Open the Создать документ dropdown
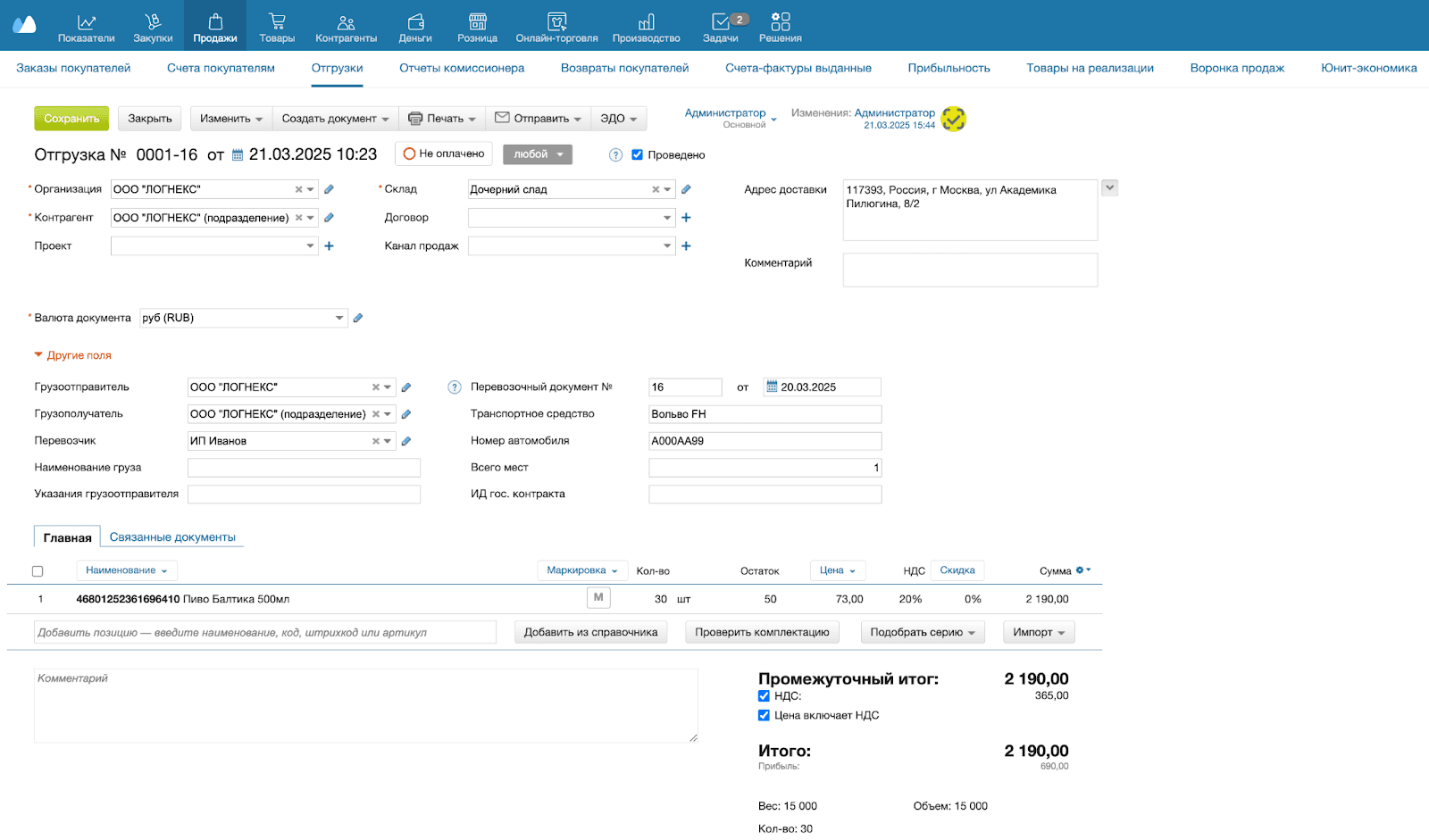The image size is (1429, 840). [x=335, y=119]
